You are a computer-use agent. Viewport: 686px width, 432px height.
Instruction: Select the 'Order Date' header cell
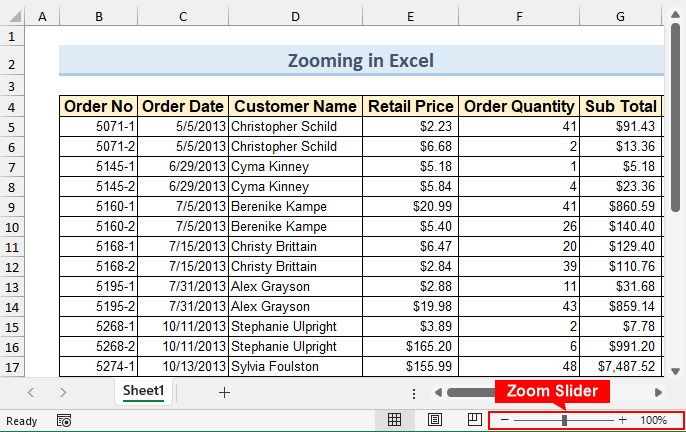(183, 106)
